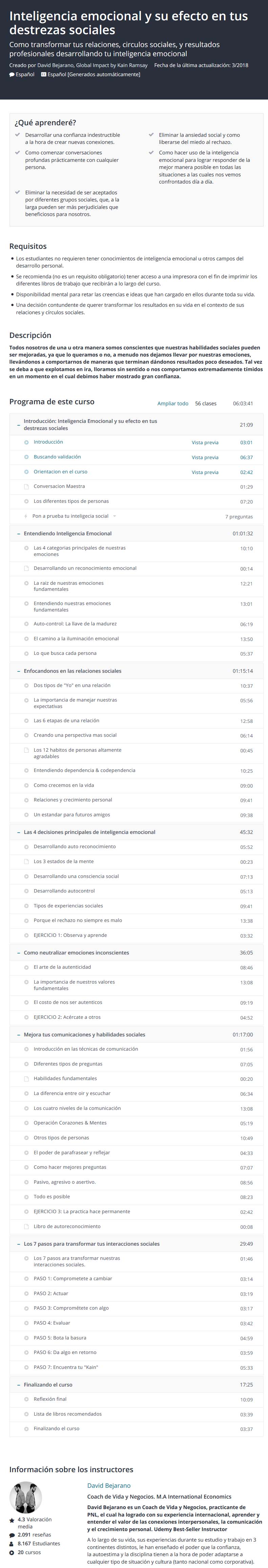Click the Ampliar todo link

point(173,403)
